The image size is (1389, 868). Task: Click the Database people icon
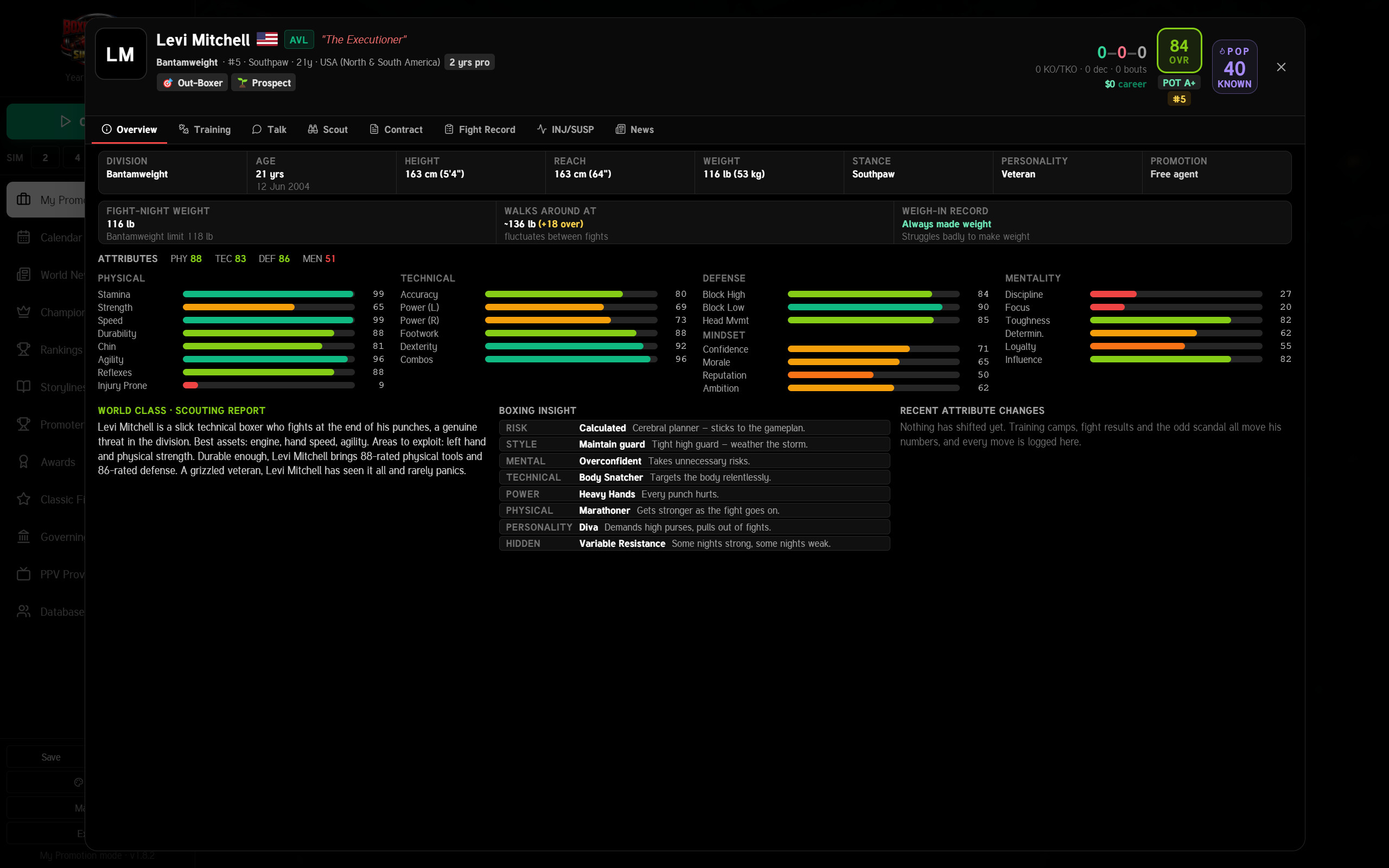click(23, 612)
